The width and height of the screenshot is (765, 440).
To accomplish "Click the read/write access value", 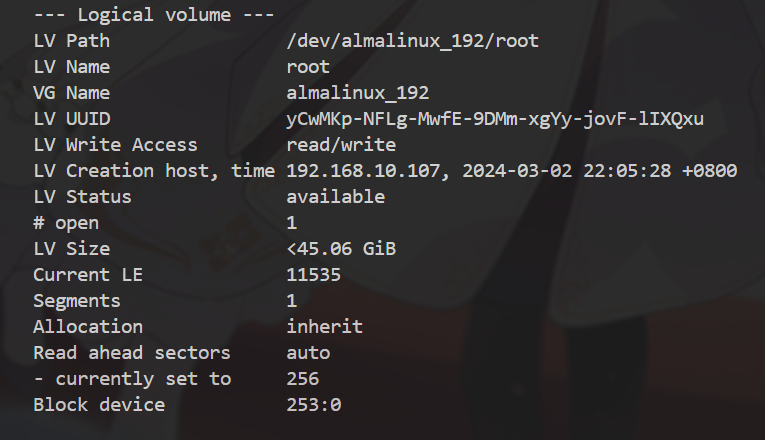I will 341,145.
